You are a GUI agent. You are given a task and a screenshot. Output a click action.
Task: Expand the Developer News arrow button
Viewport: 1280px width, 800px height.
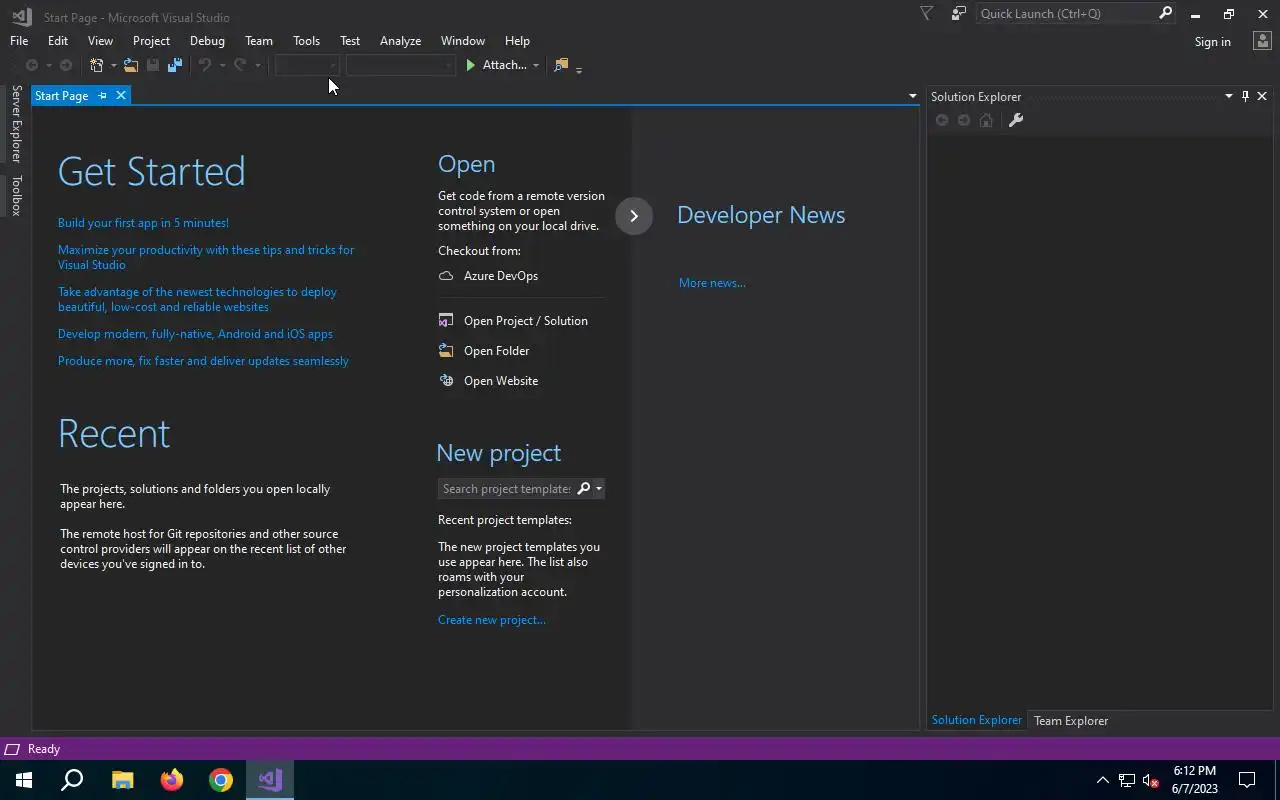point(634,216)
